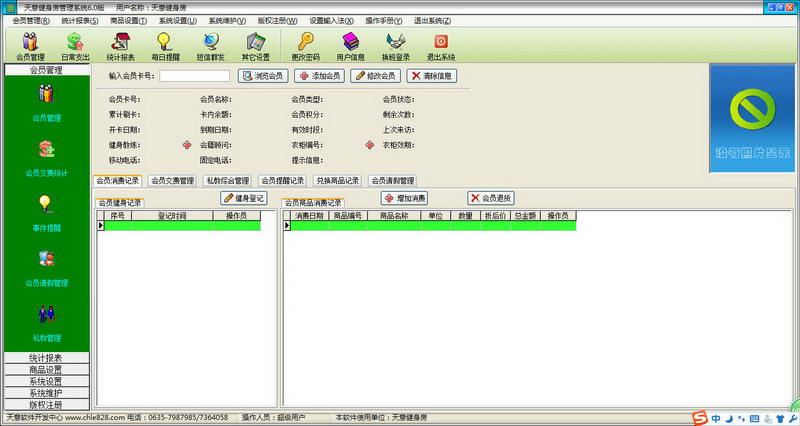
Task: Expand the 系统设置 sidebar section
Action: (46, 381)
